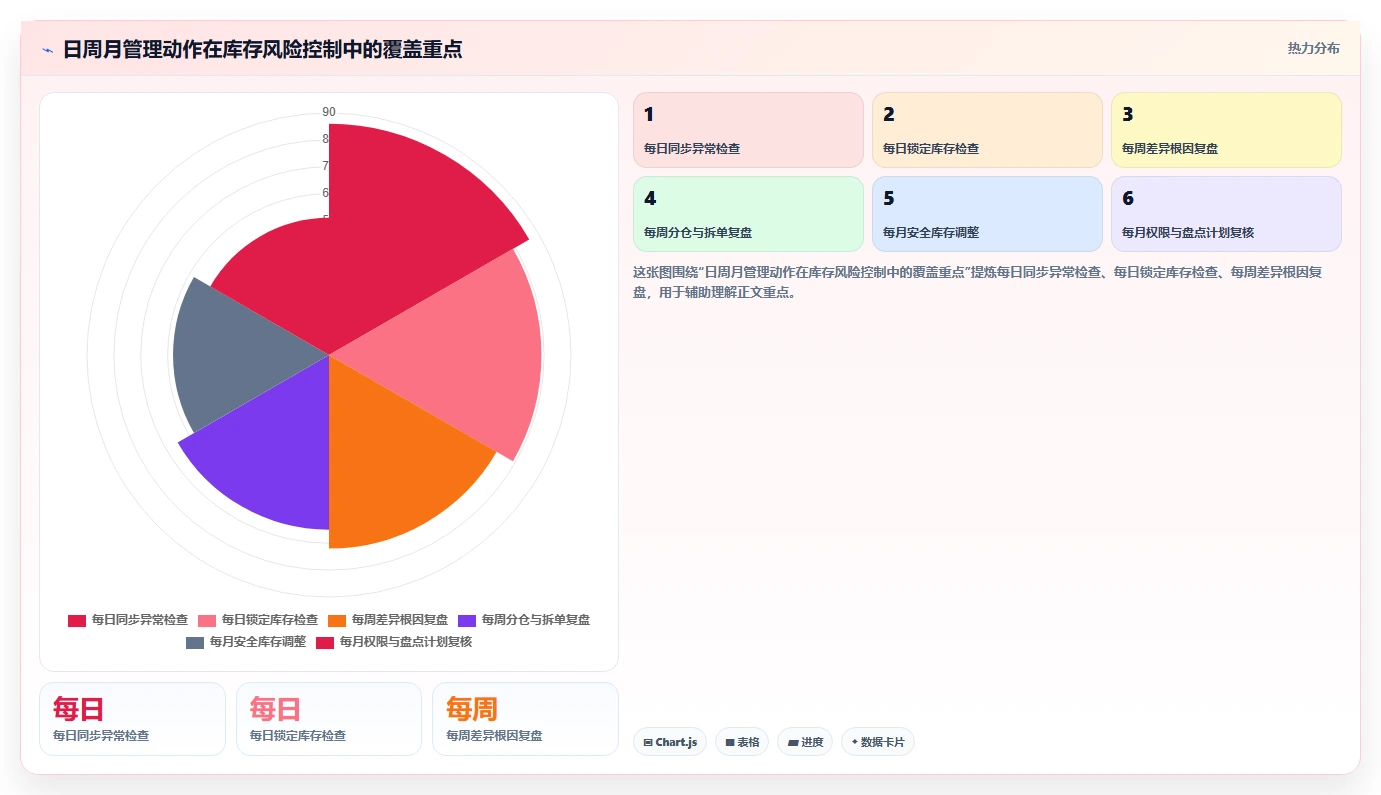
Task: Click the 表格 tag pill
Action: click(742, 742)
